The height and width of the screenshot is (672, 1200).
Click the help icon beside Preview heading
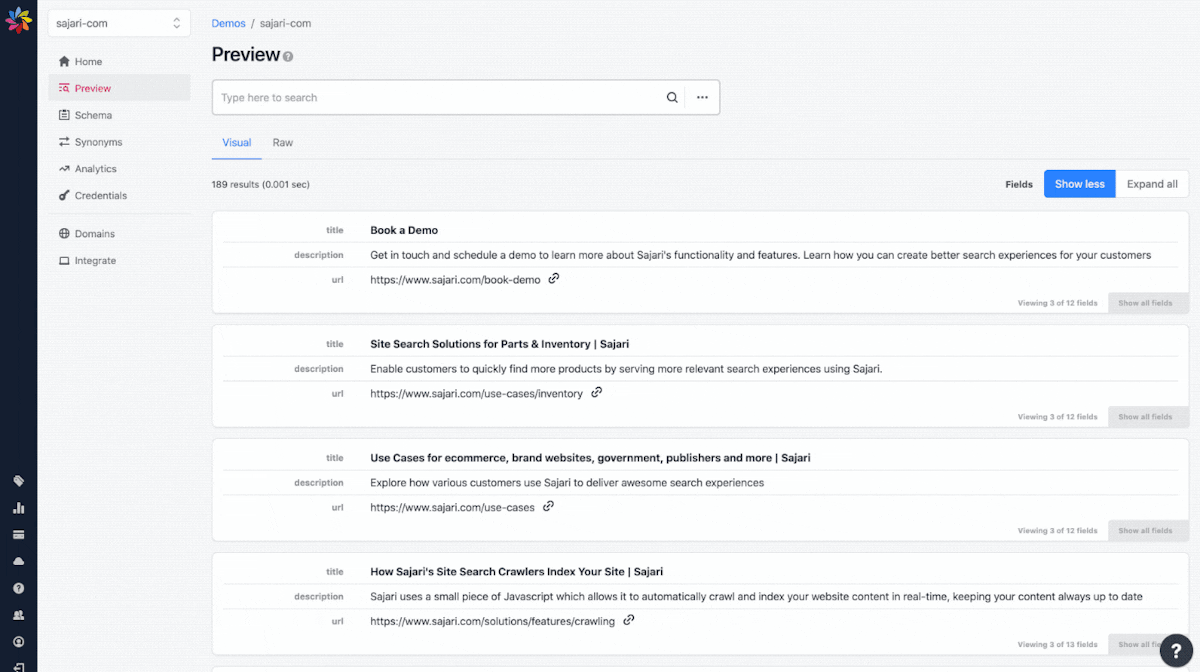[x=288, y=57]
